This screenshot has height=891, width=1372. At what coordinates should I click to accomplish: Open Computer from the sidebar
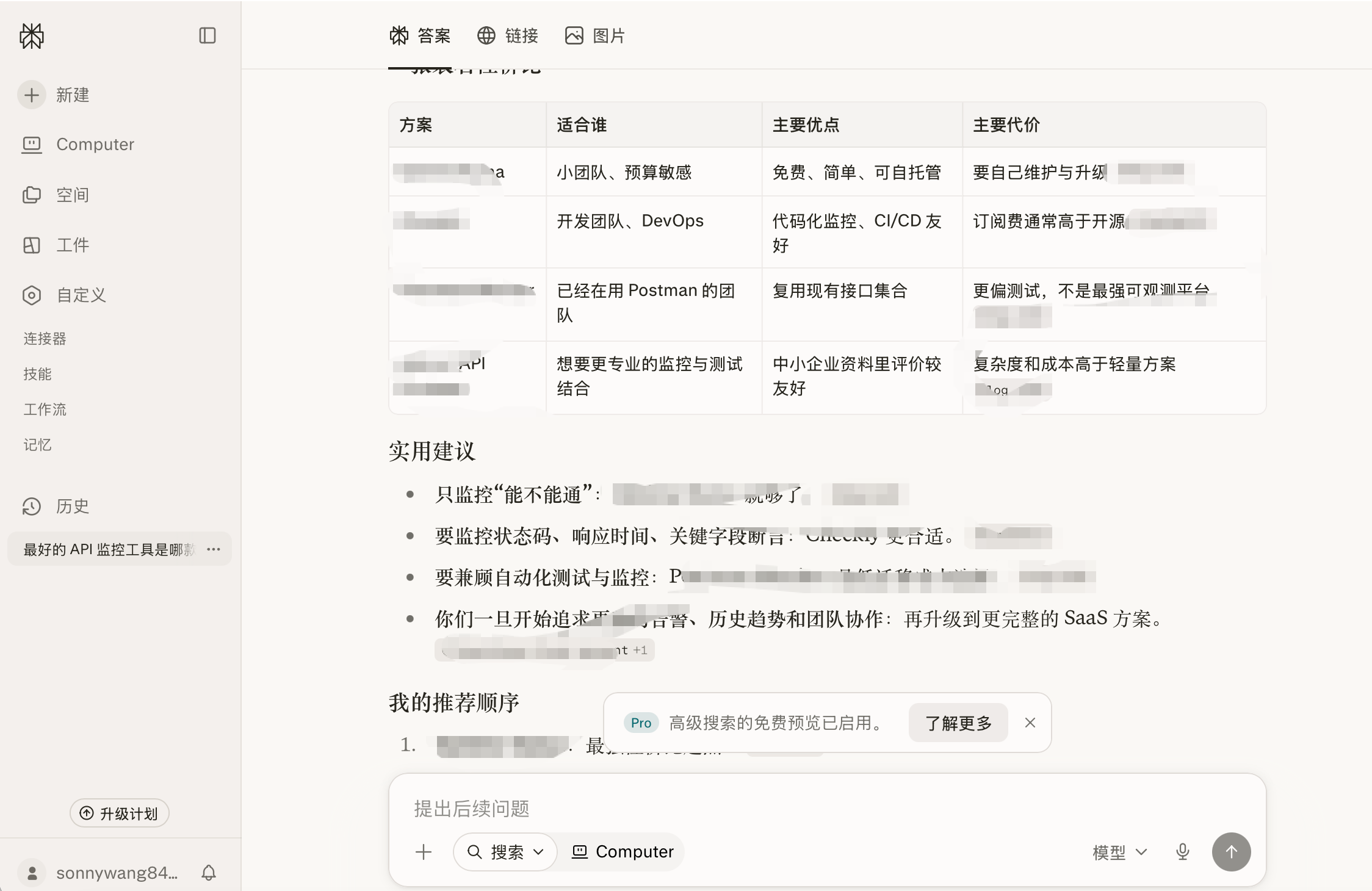(x=78, y=145)
